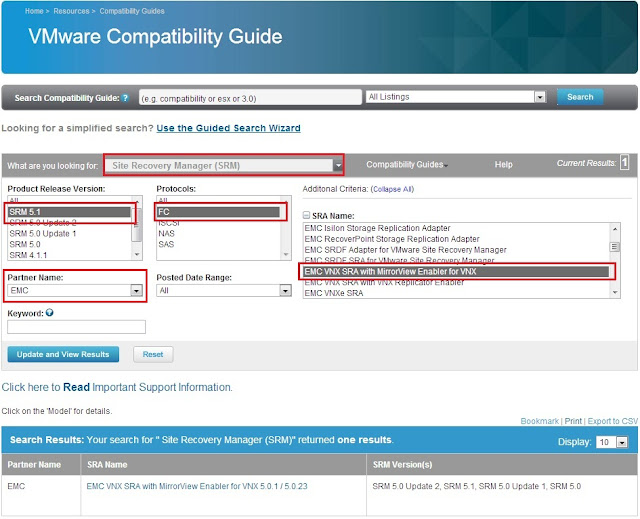Click the Print link
This screenshot has width=640, height=519.
pyautogui.click(x=573, y=421)
